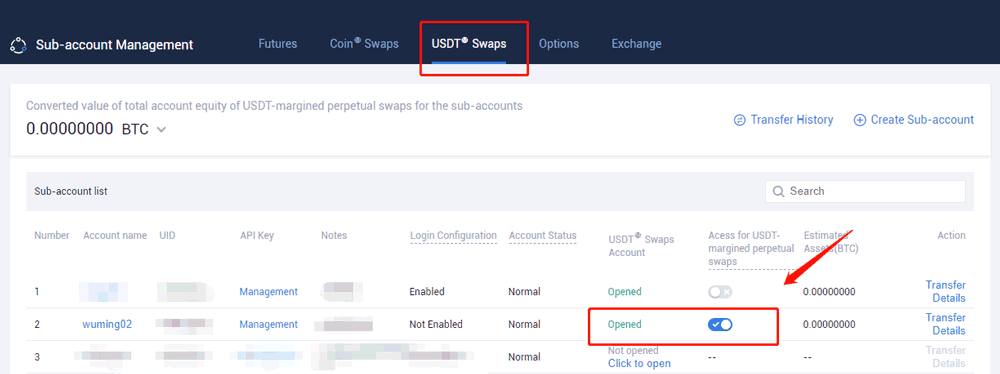This screenshot has height=374, width=1000.
Task: Open the wuming02 account name link
Action: click(x=107, y=324)
